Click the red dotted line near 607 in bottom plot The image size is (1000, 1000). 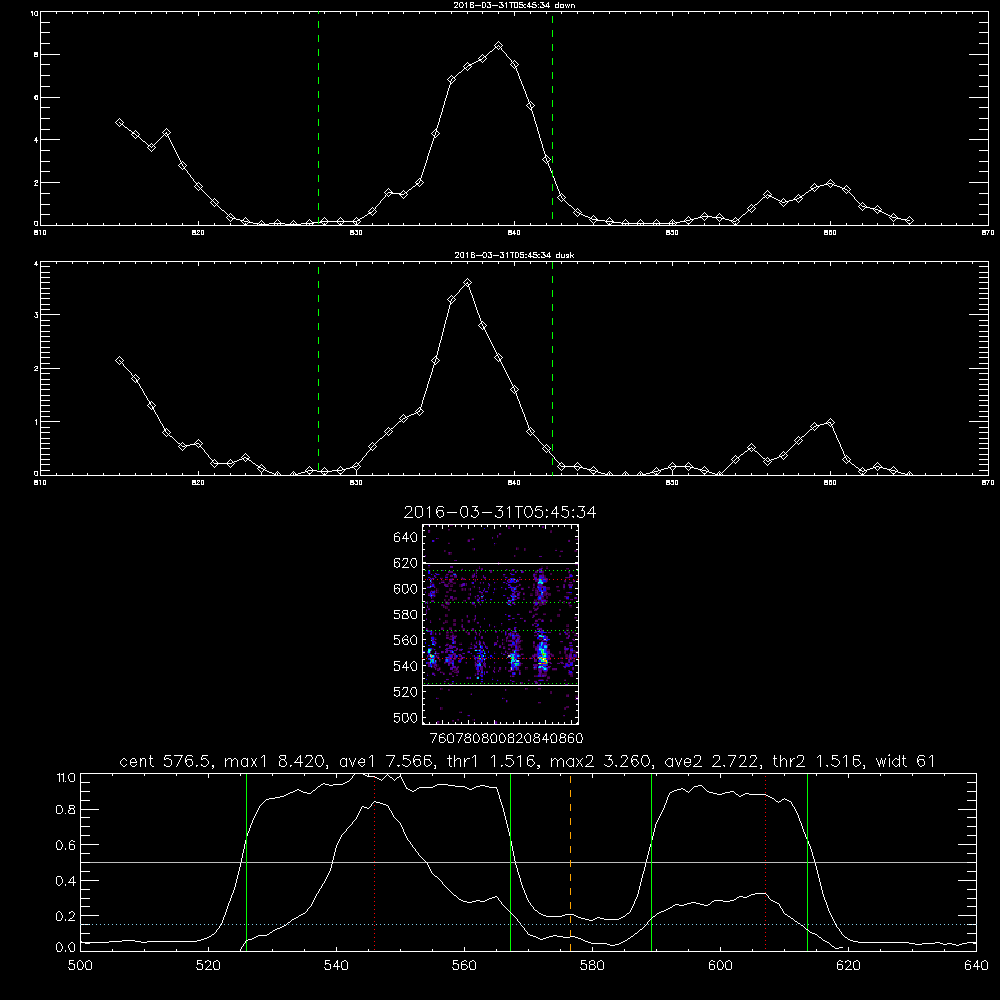point(765,861)
